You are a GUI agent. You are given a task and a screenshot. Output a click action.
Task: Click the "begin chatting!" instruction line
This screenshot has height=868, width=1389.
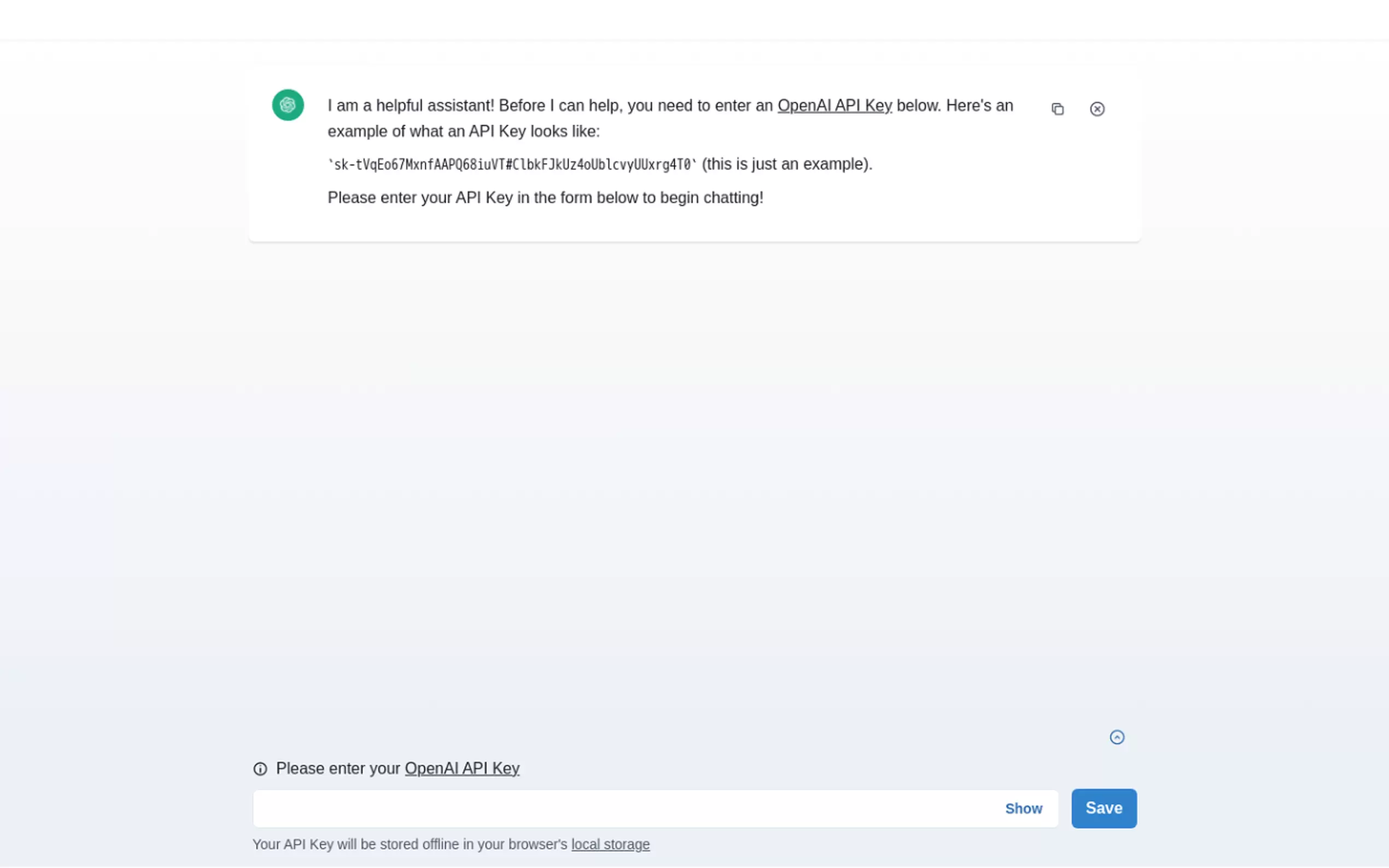point(545,197)
